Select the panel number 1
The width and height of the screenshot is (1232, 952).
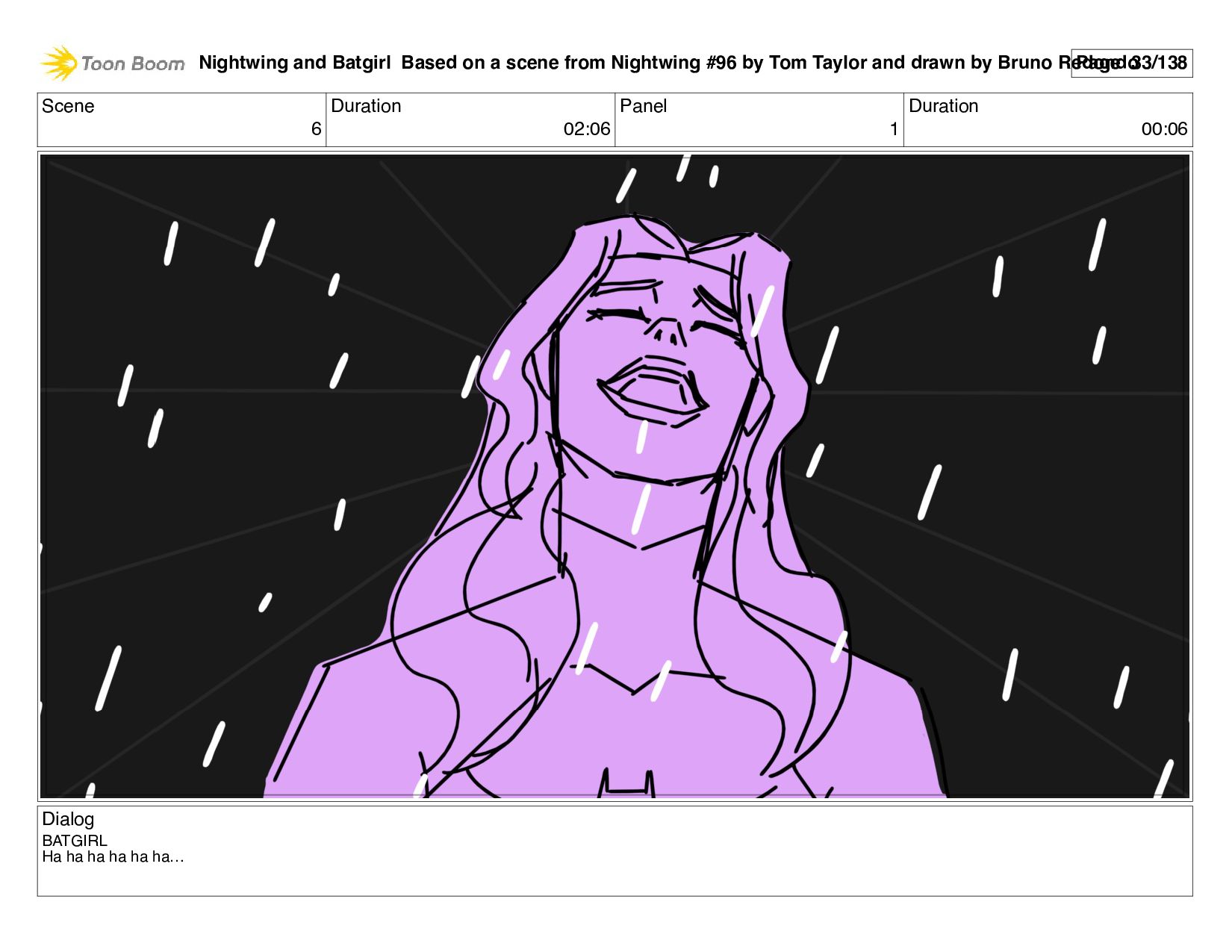pyautogui.click(x=894, y=129)
